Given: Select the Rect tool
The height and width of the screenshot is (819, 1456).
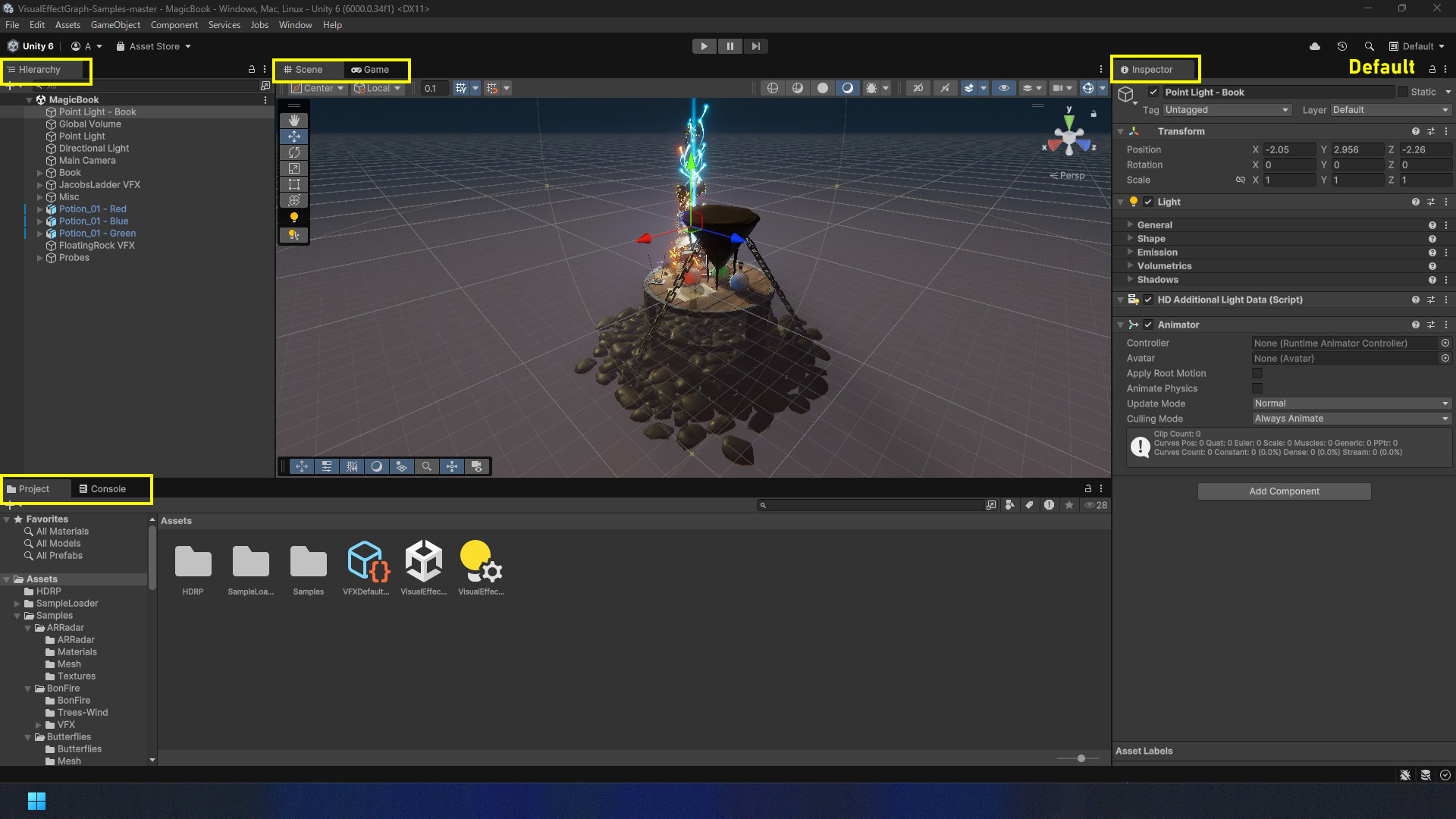Looking at the screenshot, I should point(294,184).
